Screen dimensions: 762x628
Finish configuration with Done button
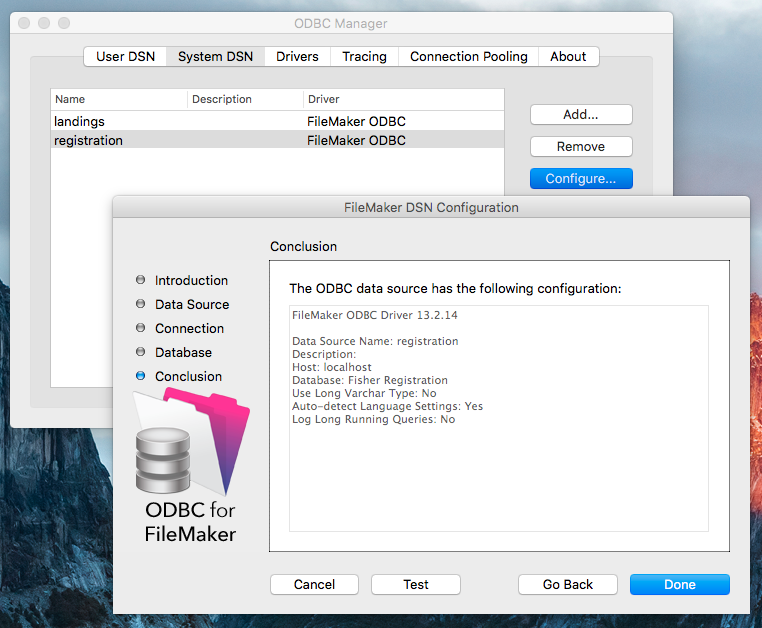click(680, 584)
